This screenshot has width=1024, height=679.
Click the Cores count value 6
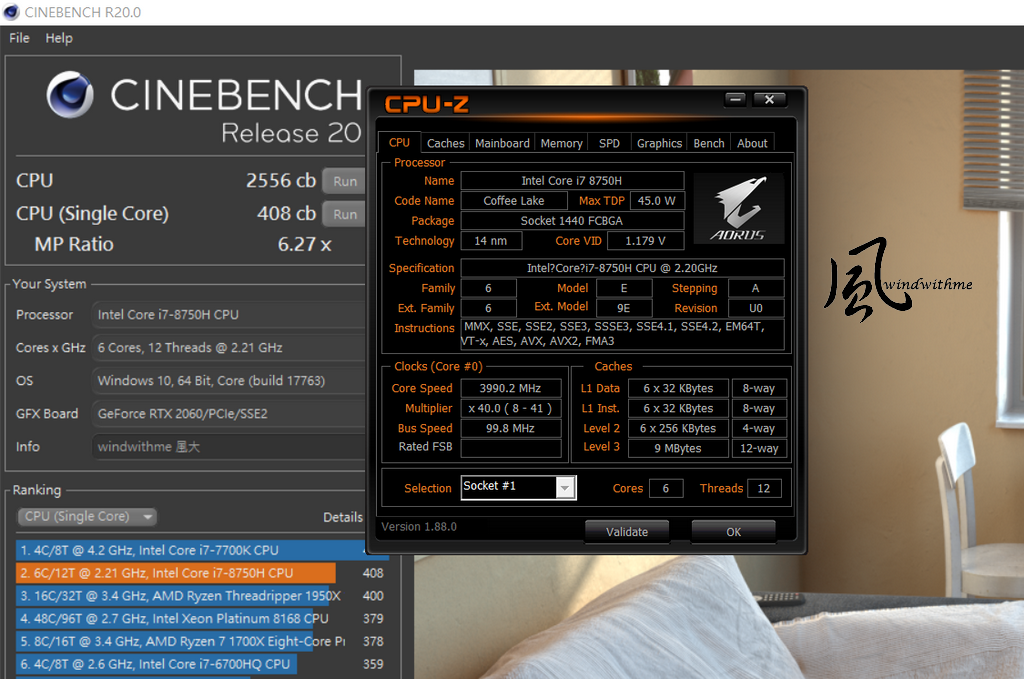pos(665,488)
